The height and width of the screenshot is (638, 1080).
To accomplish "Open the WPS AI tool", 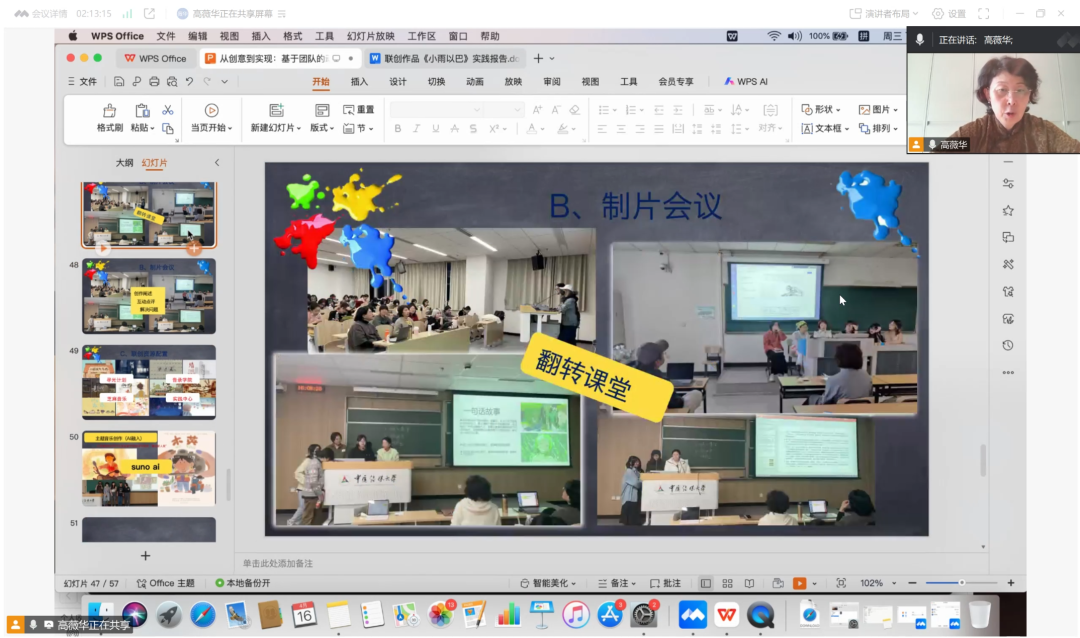I will [746, 82].
